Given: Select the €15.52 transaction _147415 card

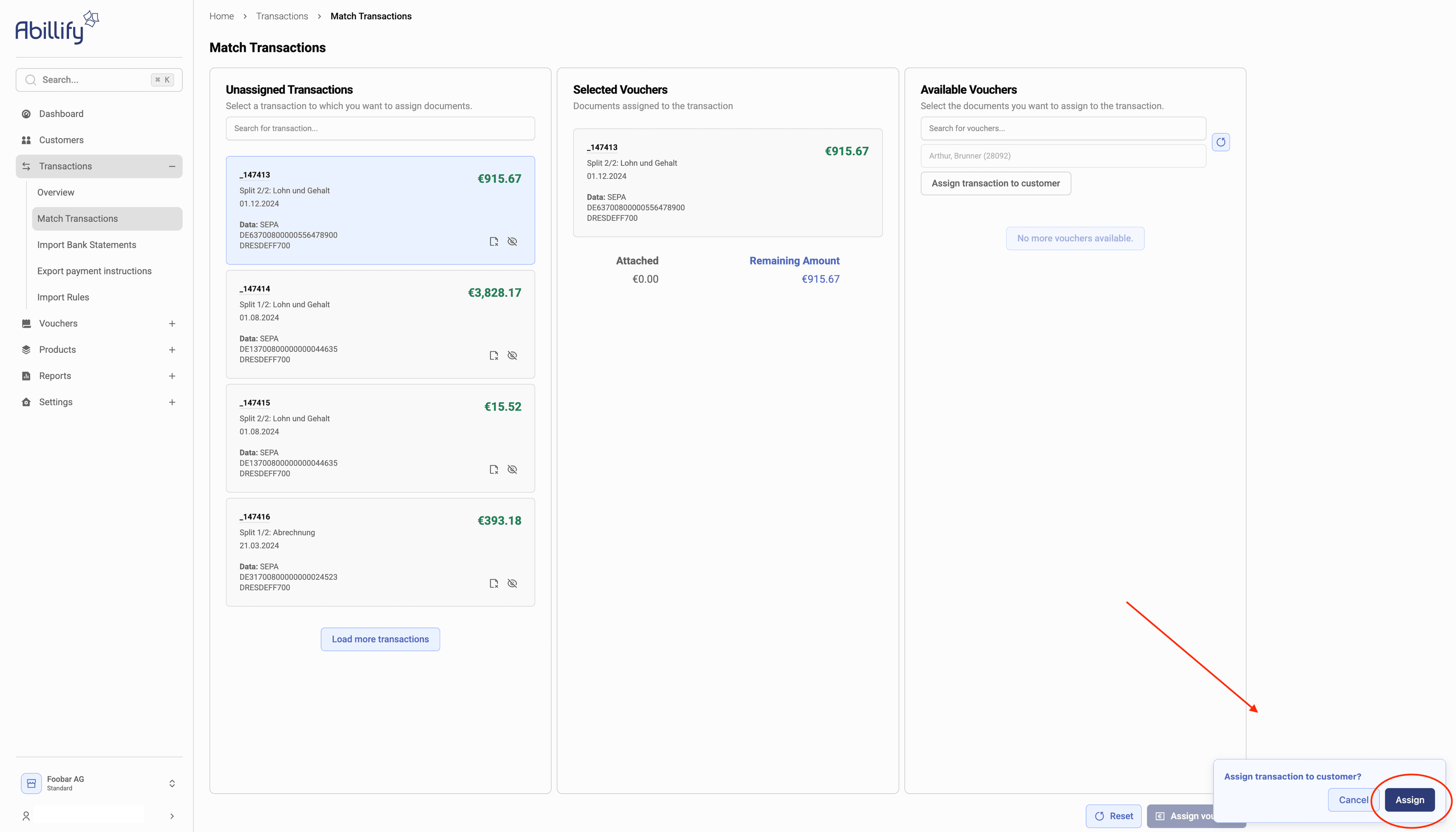Looking at the screenshot, I should (x=380, y=438).
